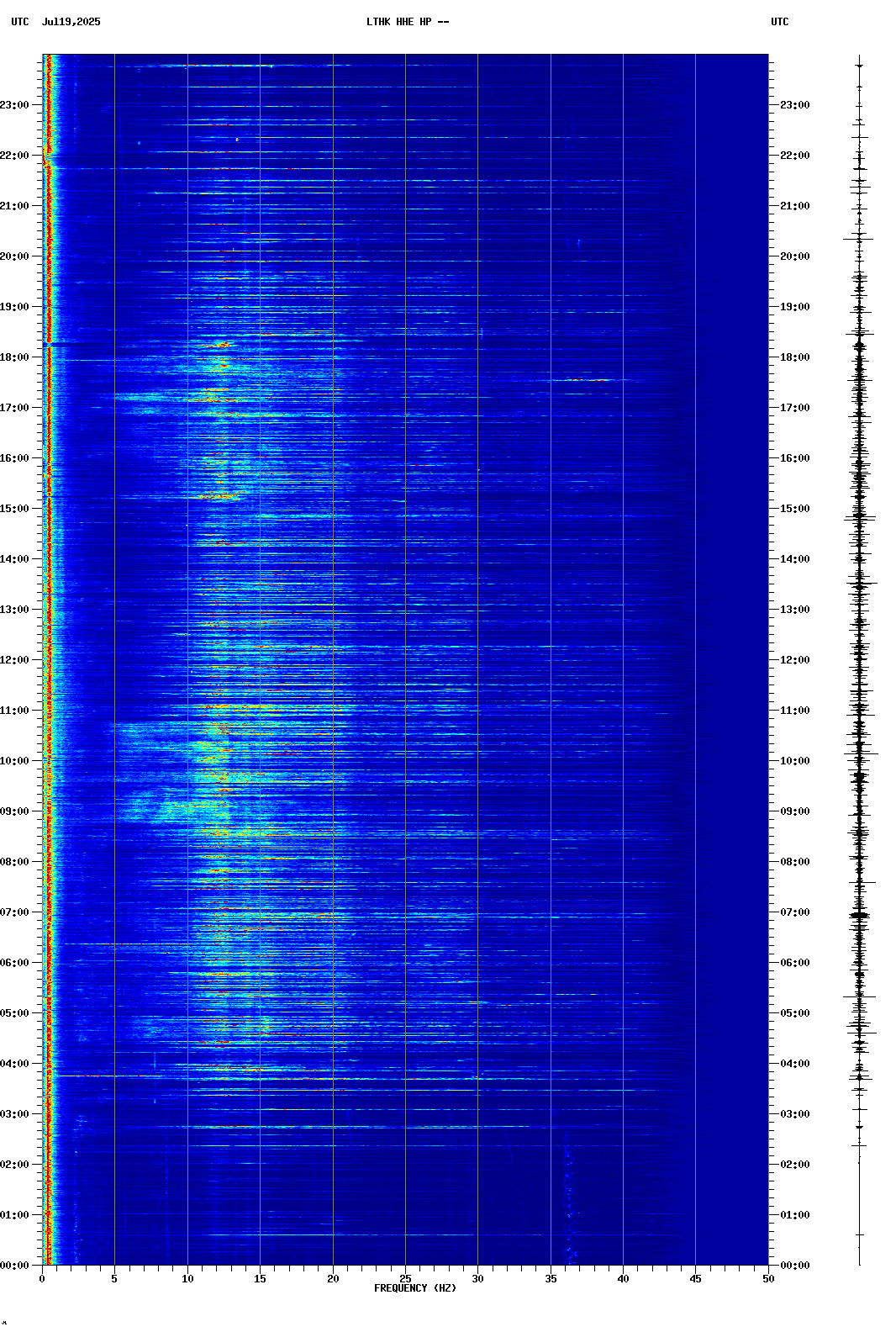Image resolution: width=896 pixels, height=1332 pixels.
Task: Click 01:00 on the left time axis
Action: pos(14,1215)
